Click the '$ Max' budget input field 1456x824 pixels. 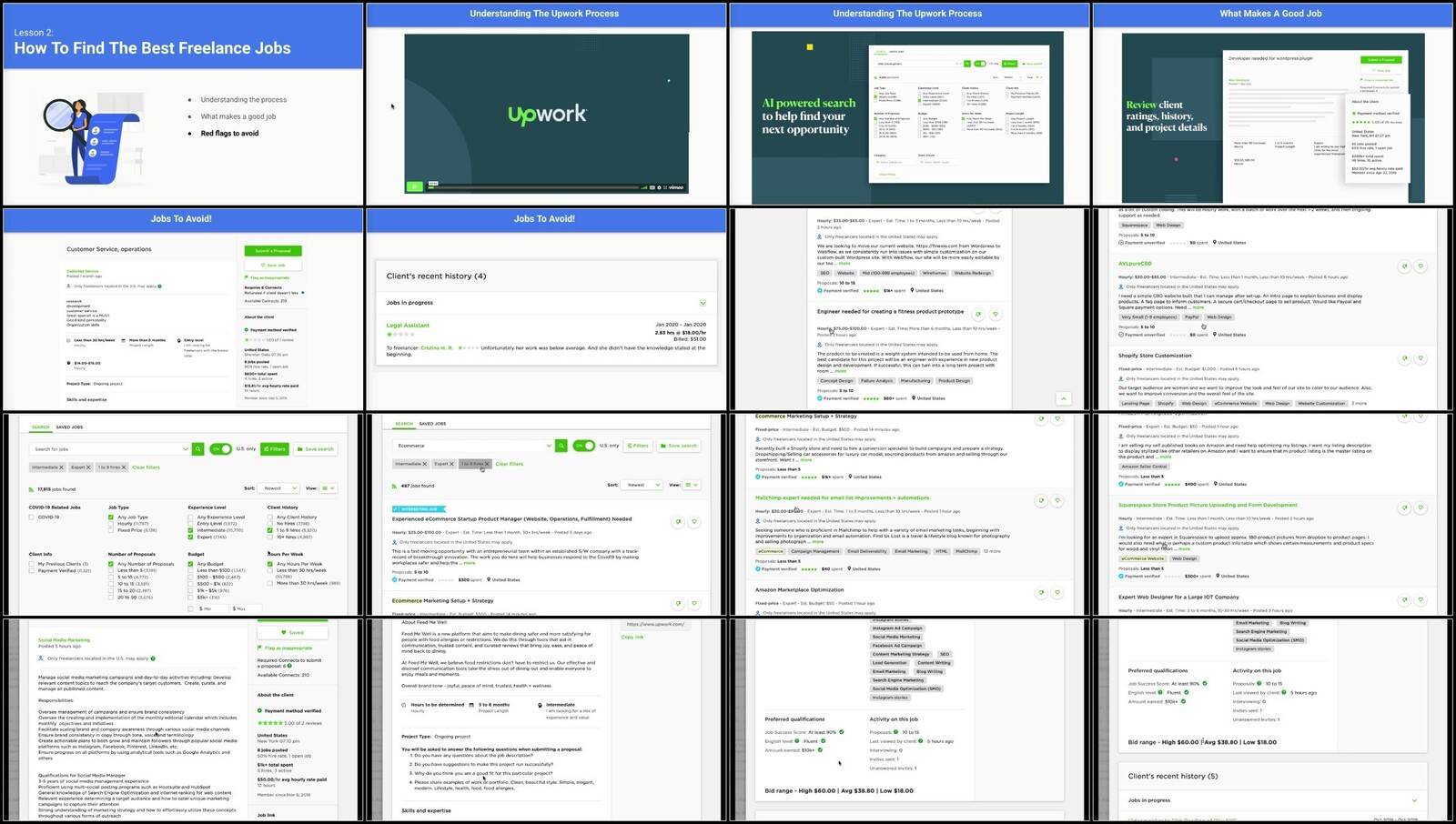pyautogui.click(x=244, y=608)
